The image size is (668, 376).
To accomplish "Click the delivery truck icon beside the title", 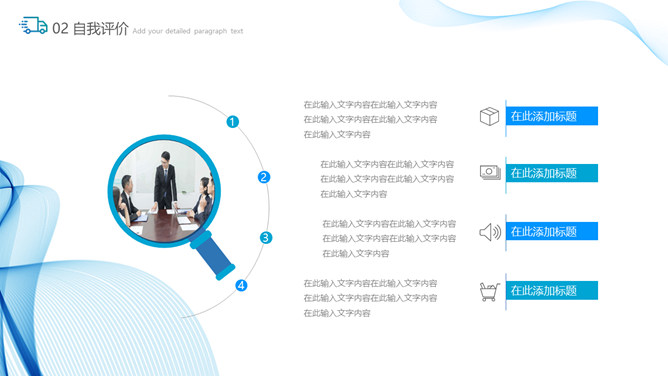I will [33, 26].
